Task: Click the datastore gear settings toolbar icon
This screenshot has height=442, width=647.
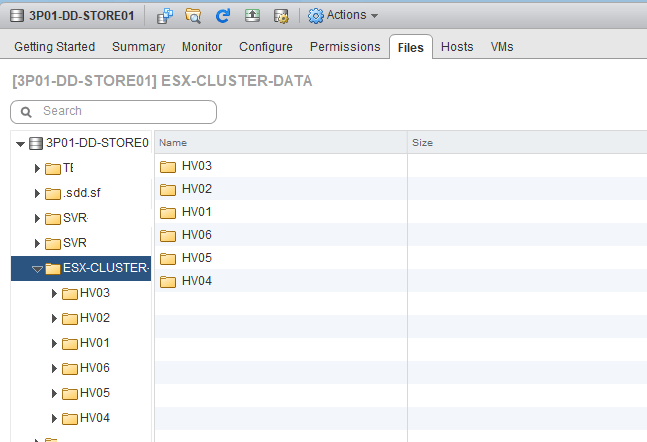Action: [281, 15]
